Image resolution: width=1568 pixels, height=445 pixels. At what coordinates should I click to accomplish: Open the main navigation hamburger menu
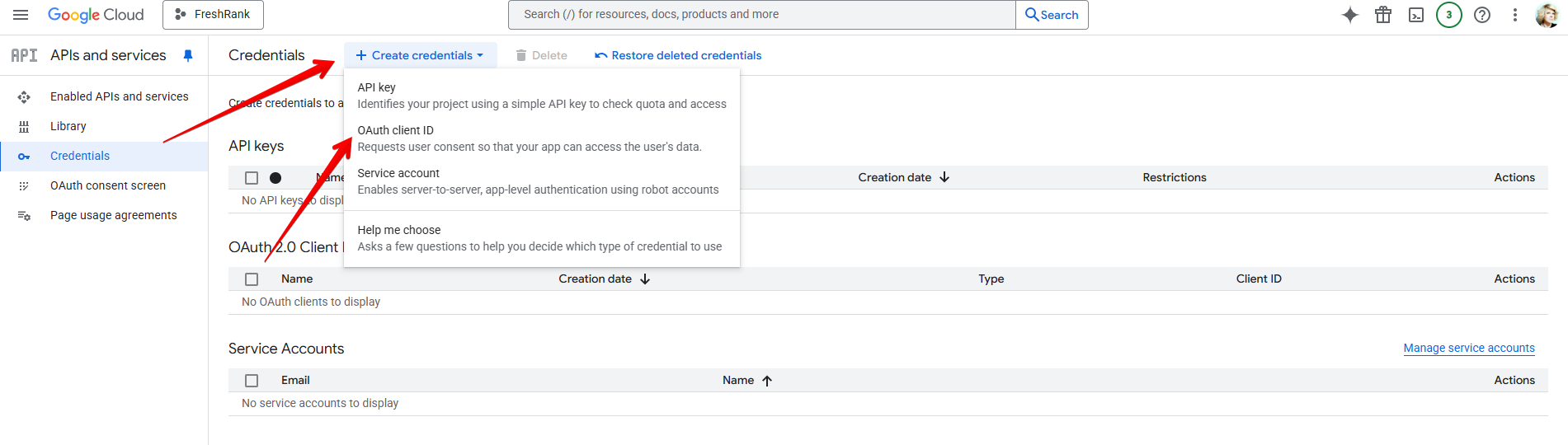pyautogui.click(x=21, y=15)
